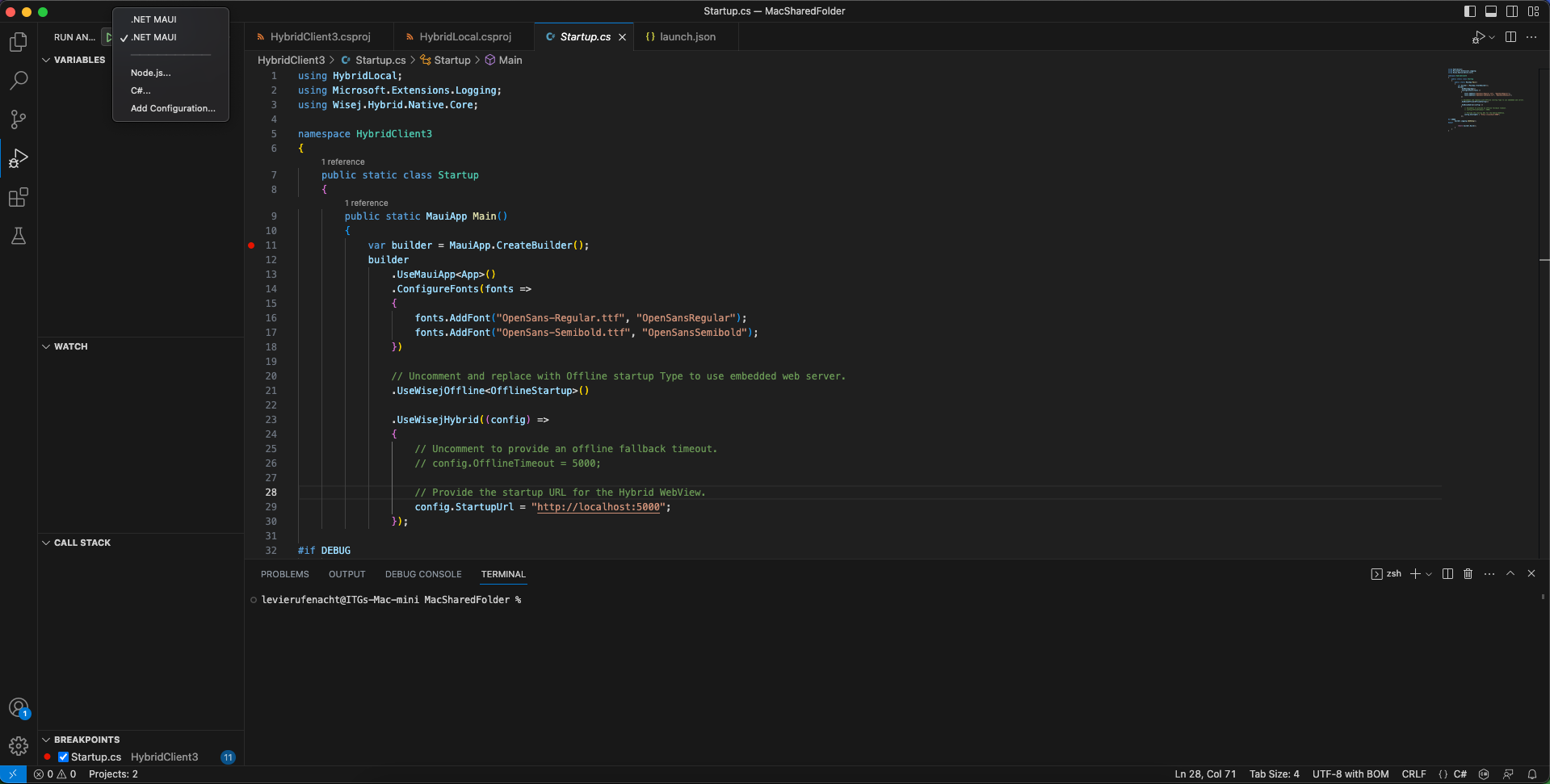Image resolution: width=1550 pixels, height=784 pixels.
Task: Collapse the WATCH section
Action: coord(46,346)
